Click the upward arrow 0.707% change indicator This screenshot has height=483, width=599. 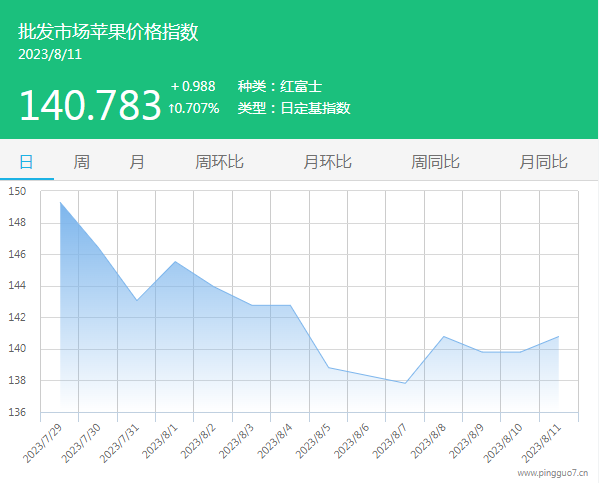(194, 109)
